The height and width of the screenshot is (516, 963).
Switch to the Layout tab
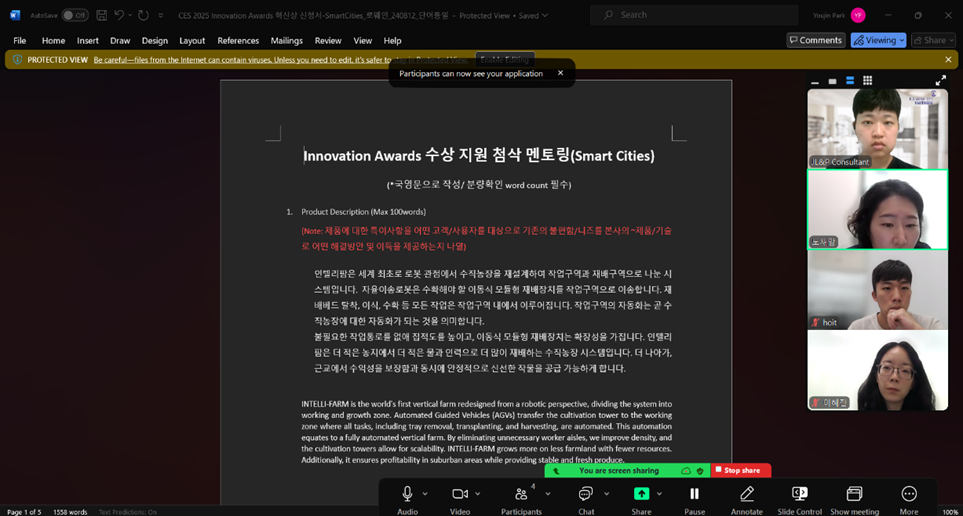pos(192,41)
